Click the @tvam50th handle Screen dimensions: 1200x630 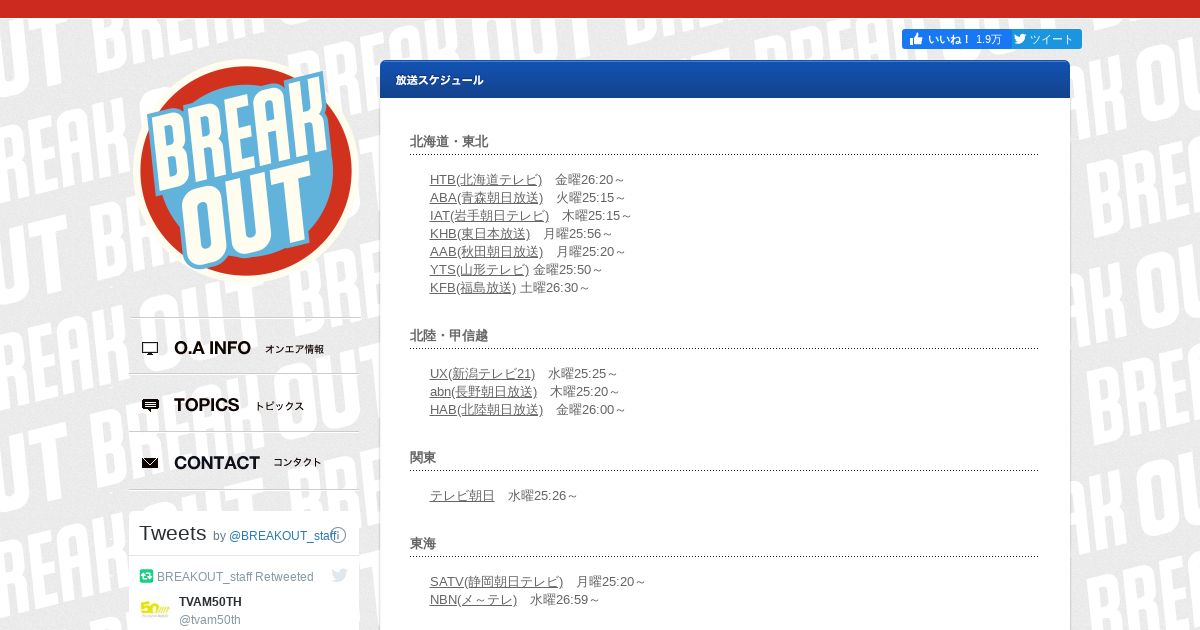click(x=210, y=620)
